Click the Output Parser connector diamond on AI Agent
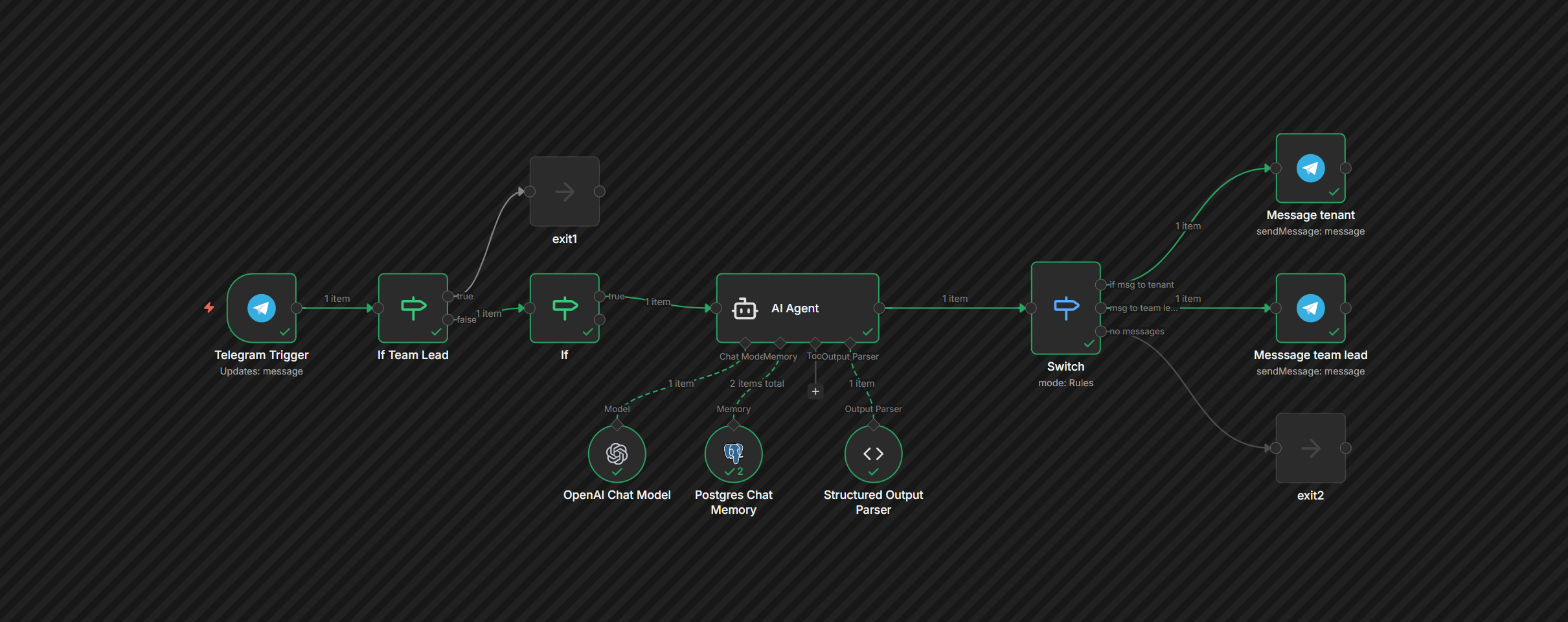The width and height of the screenshot is (1568, 622). tap(850, 343)
